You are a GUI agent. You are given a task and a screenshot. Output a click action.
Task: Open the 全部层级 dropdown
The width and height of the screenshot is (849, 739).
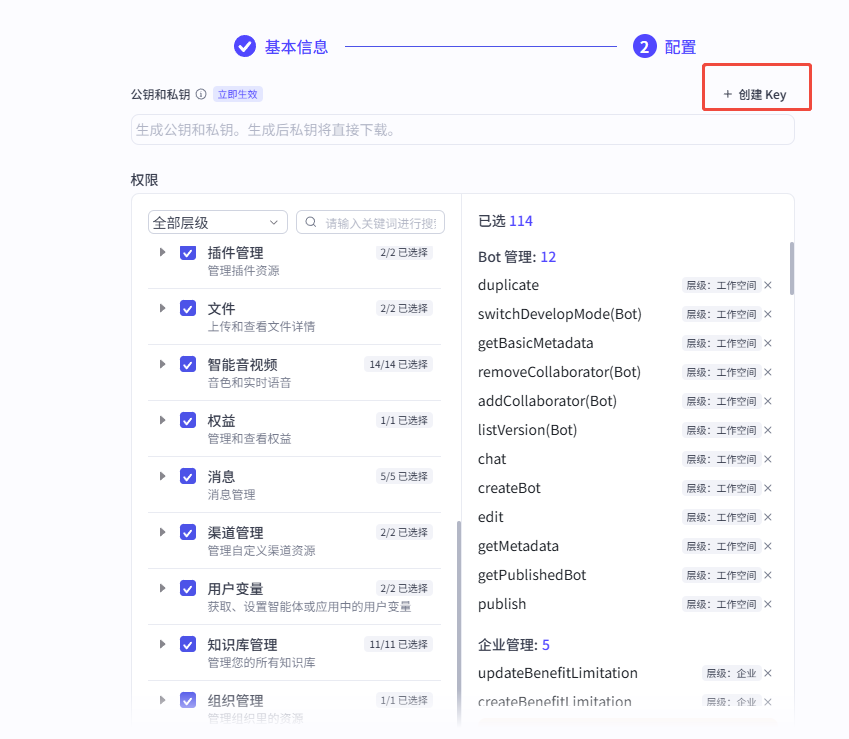click(217, 222)
